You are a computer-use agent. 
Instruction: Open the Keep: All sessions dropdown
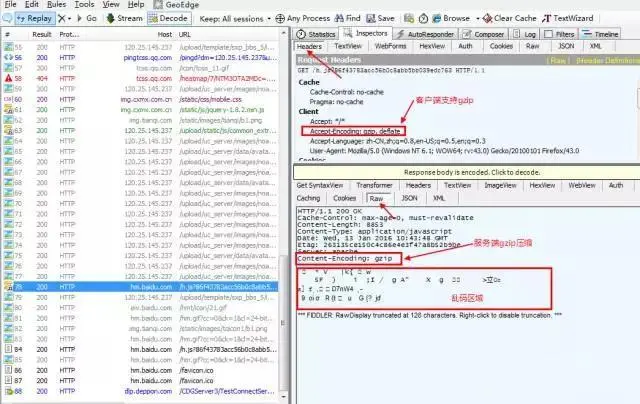[x=235, y=19]
